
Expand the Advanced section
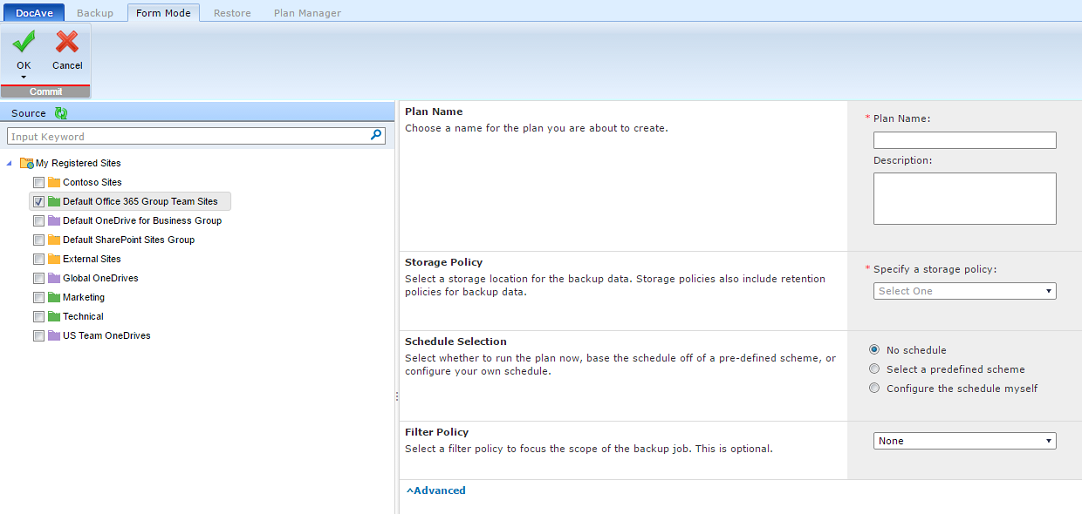[x=435, y=491]
